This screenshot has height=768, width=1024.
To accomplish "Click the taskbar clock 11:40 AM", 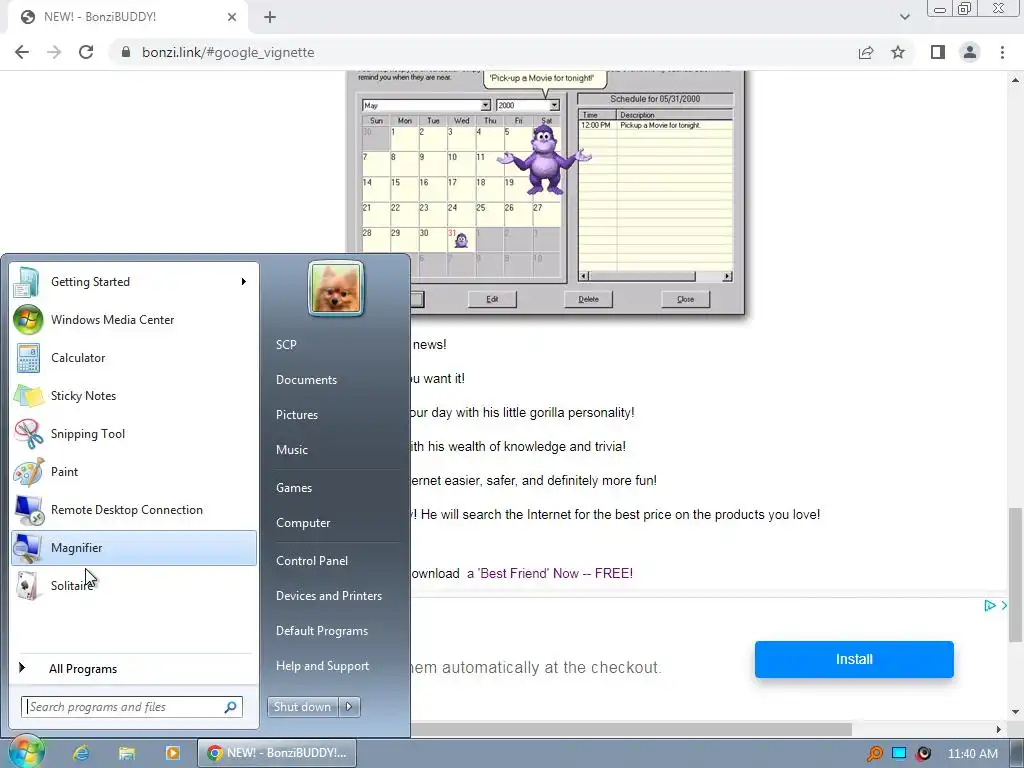I will pos(972,754).
